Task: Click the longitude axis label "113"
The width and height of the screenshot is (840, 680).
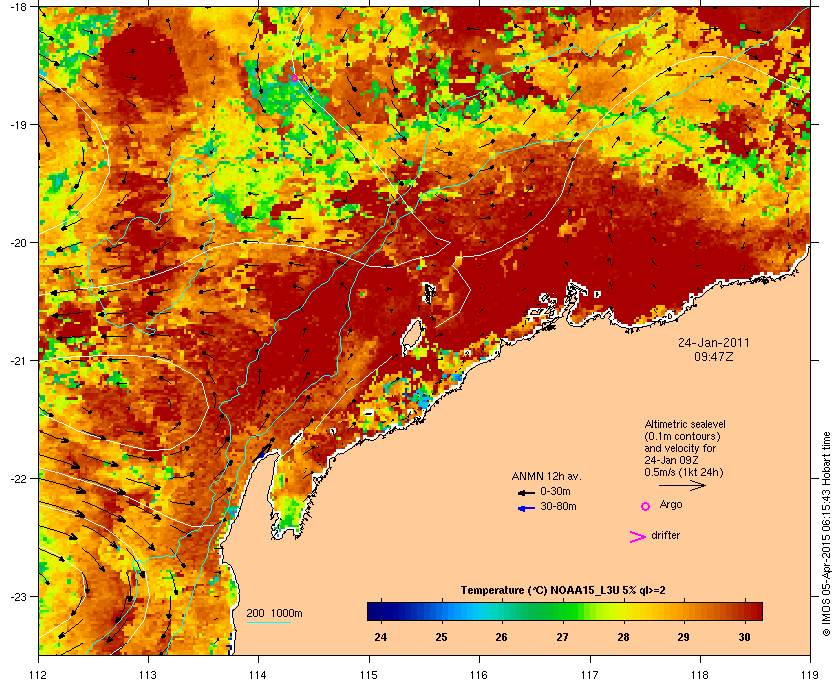Action: pyautogui.click(x=148, y=674)
